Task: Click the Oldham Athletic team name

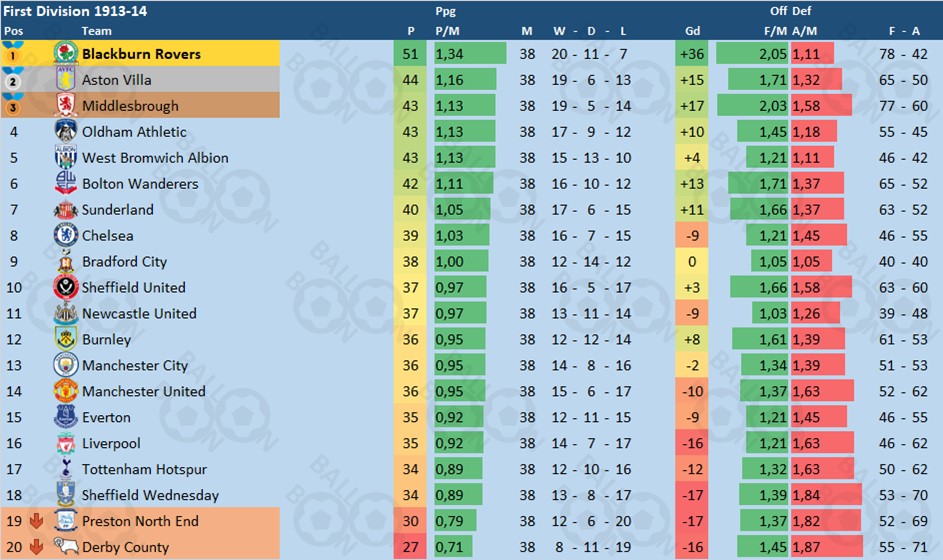Action: (x=134, y=132)
